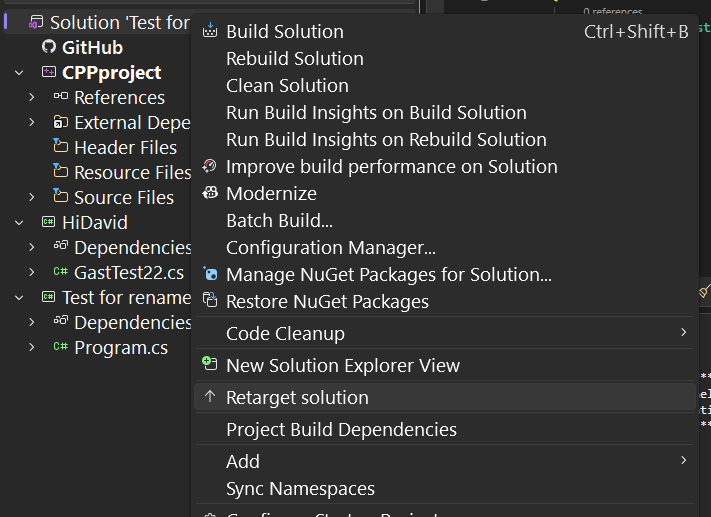Select the Test for rename project name

coord(127,298)
